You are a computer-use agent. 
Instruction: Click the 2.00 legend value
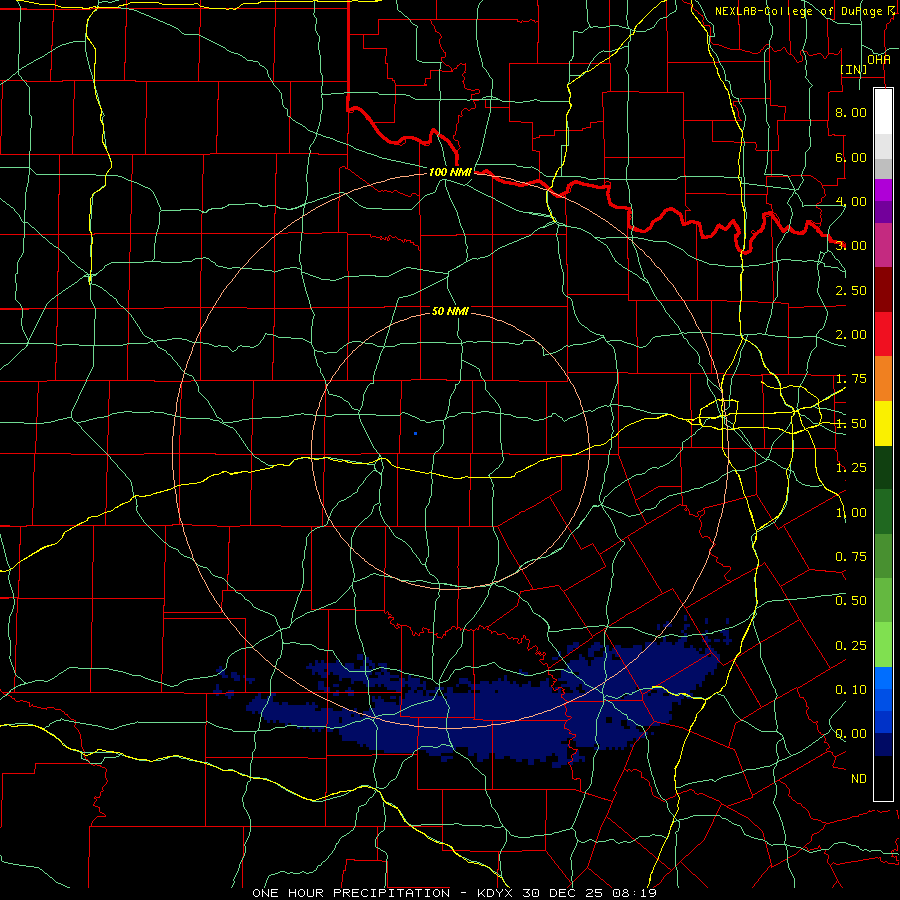(851, 335)
